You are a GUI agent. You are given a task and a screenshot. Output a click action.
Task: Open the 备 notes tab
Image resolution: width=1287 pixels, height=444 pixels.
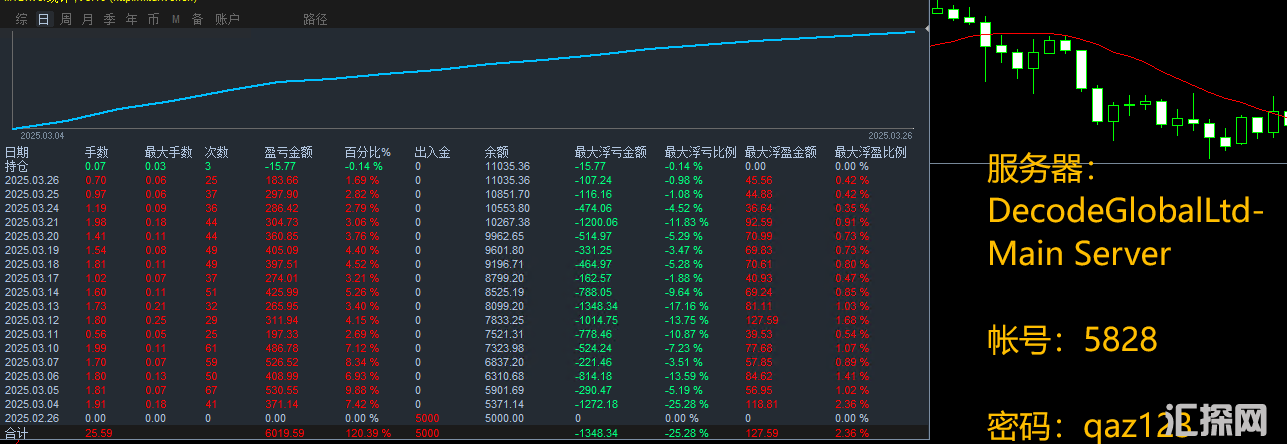[197, 19]
